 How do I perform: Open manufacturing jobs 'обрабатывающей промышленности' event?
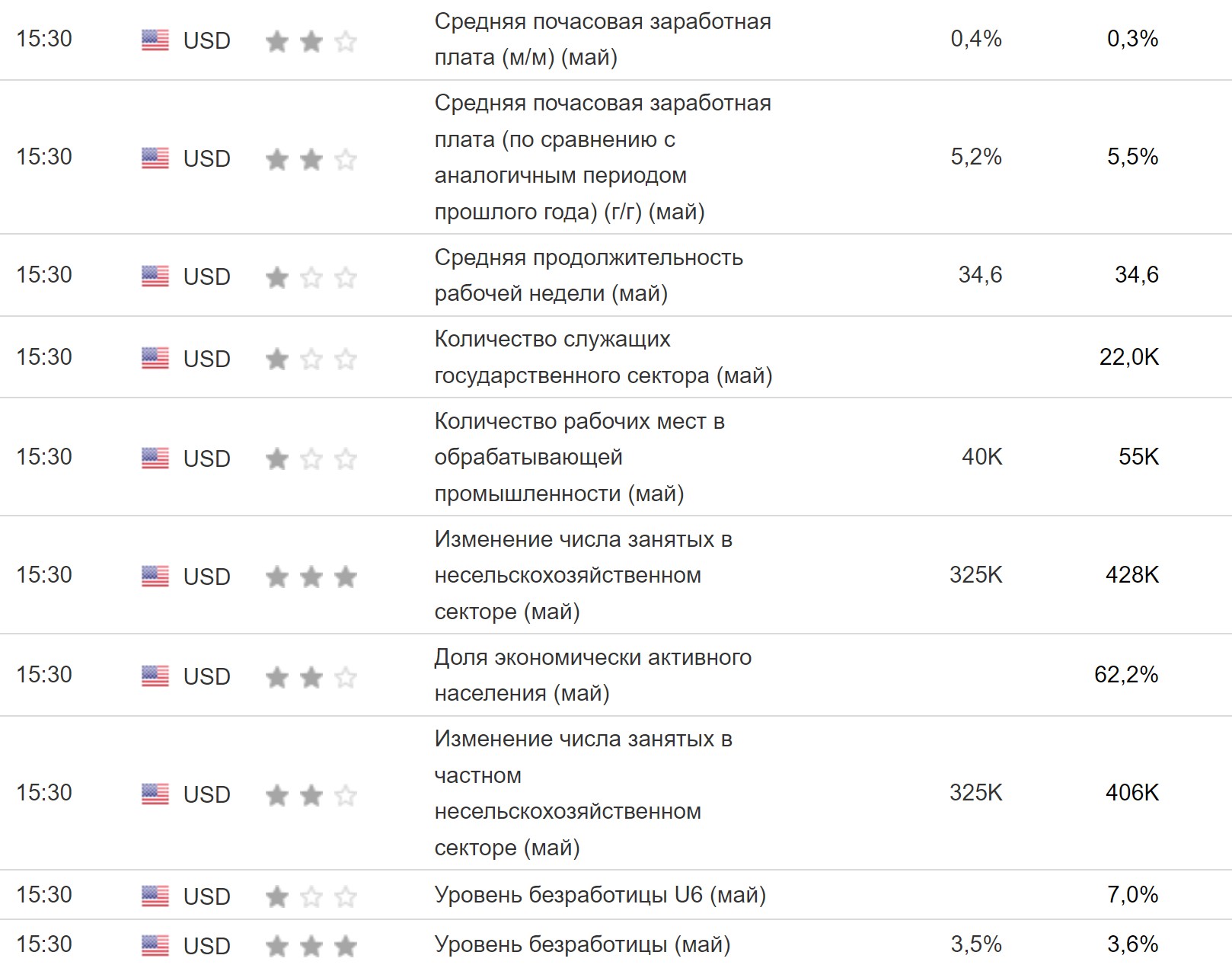(x=579, y=457)
